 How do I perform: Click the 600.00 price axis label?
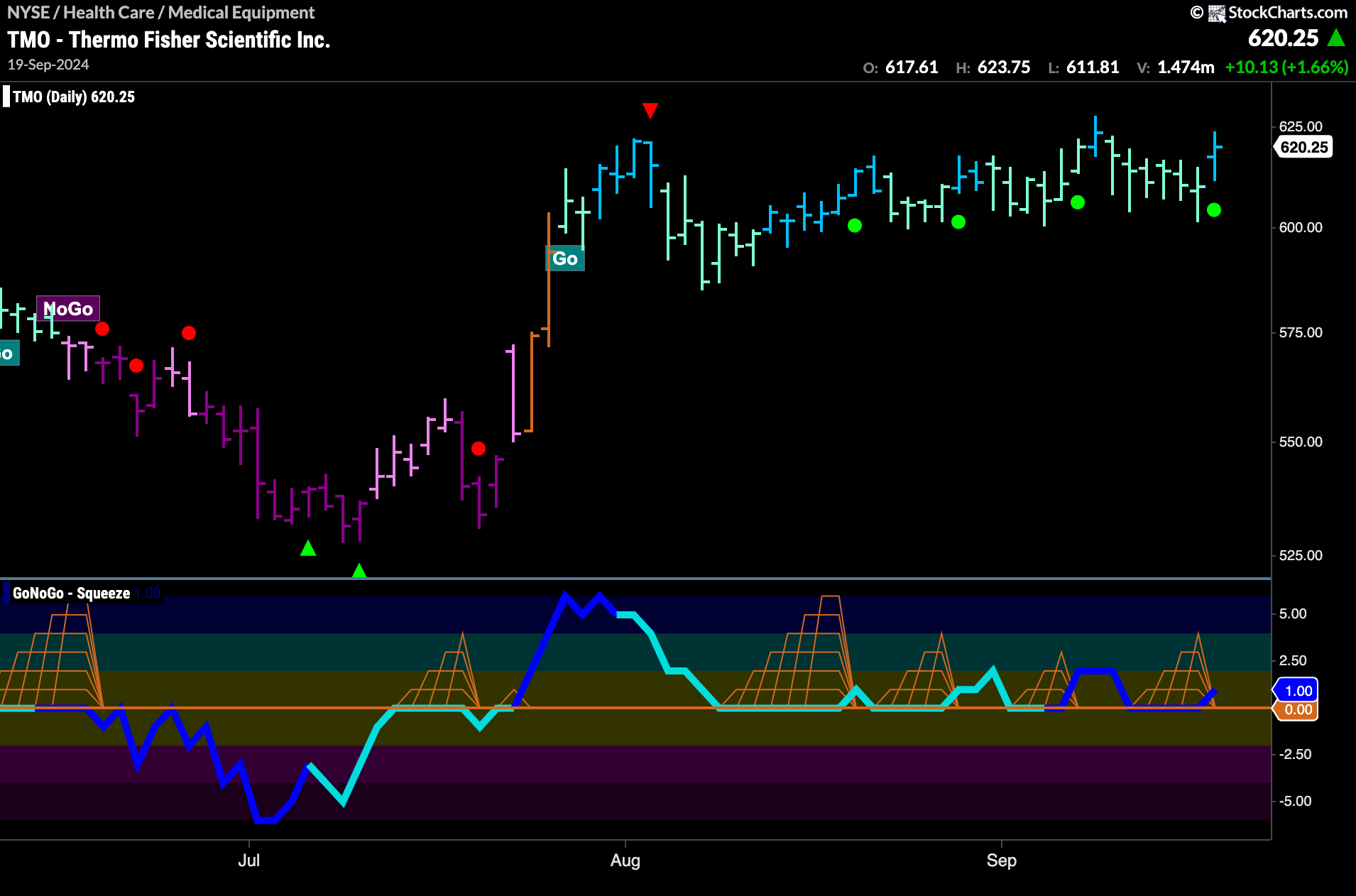coord(1301,227)
